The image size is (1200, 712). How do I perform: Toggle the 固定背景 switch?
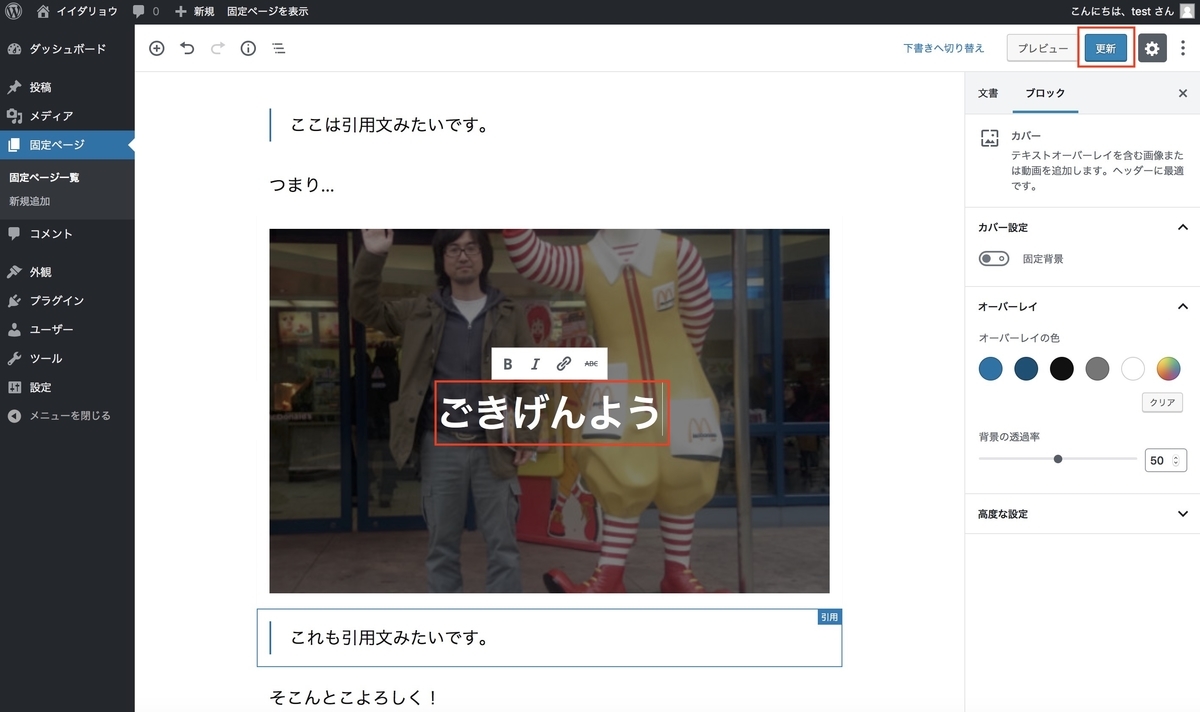(994, 259)
